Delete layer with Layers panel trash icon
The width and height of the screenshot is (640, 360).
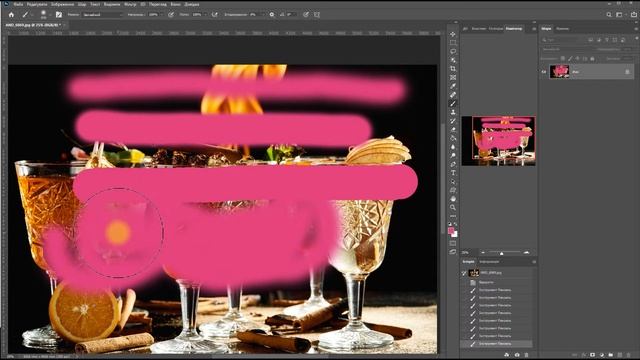[x=629, y=355]
